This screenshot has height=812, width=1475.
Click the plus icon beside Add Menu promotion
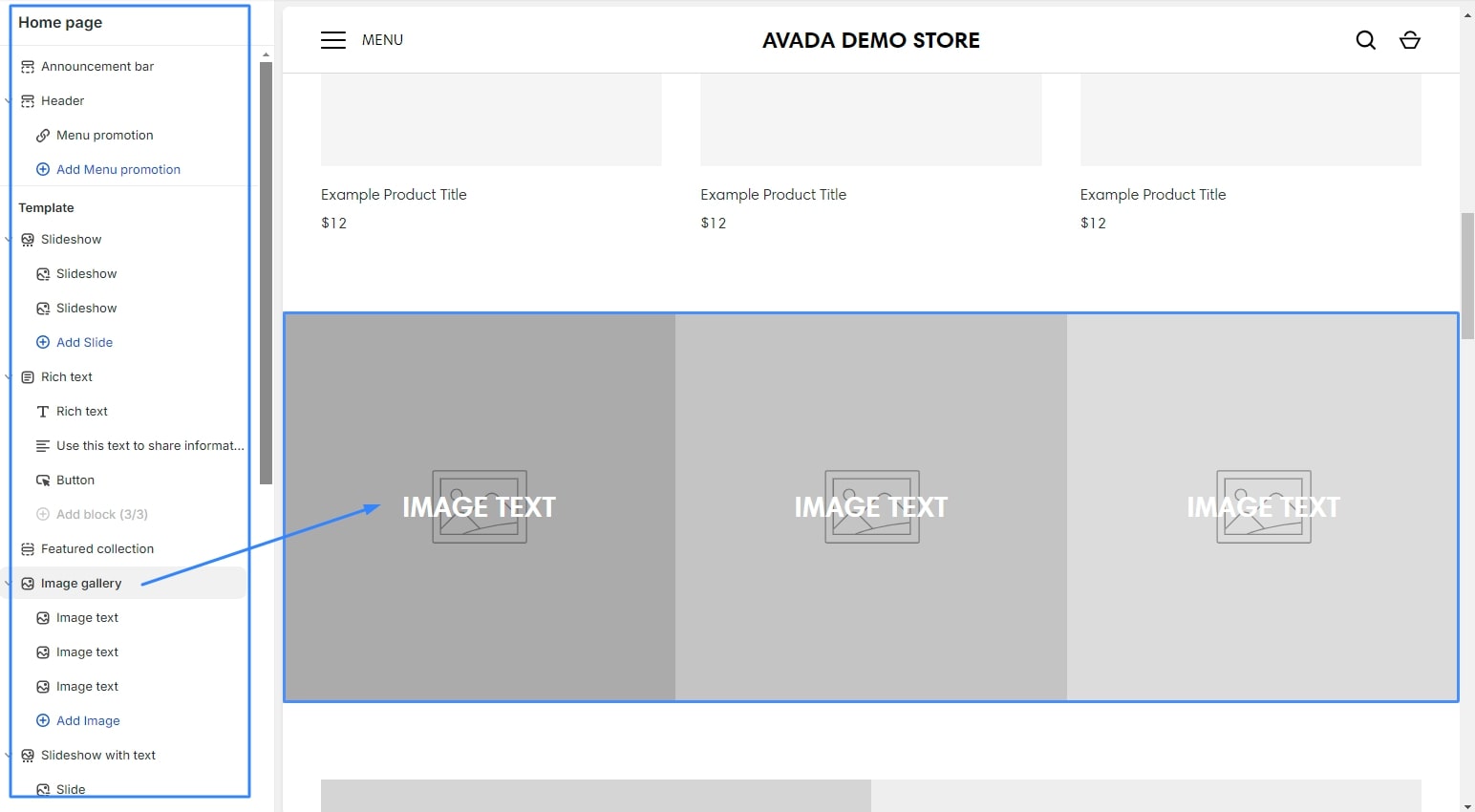[x=43, y=170]
